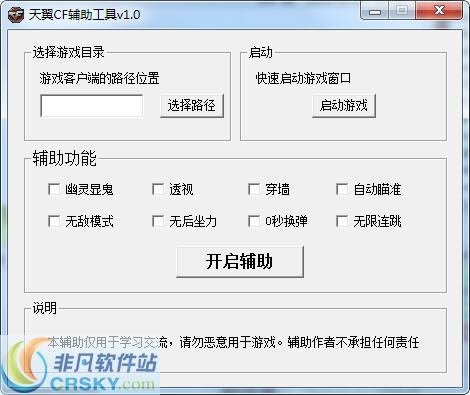Click the 辅助功能 group title

click(64, 158)
